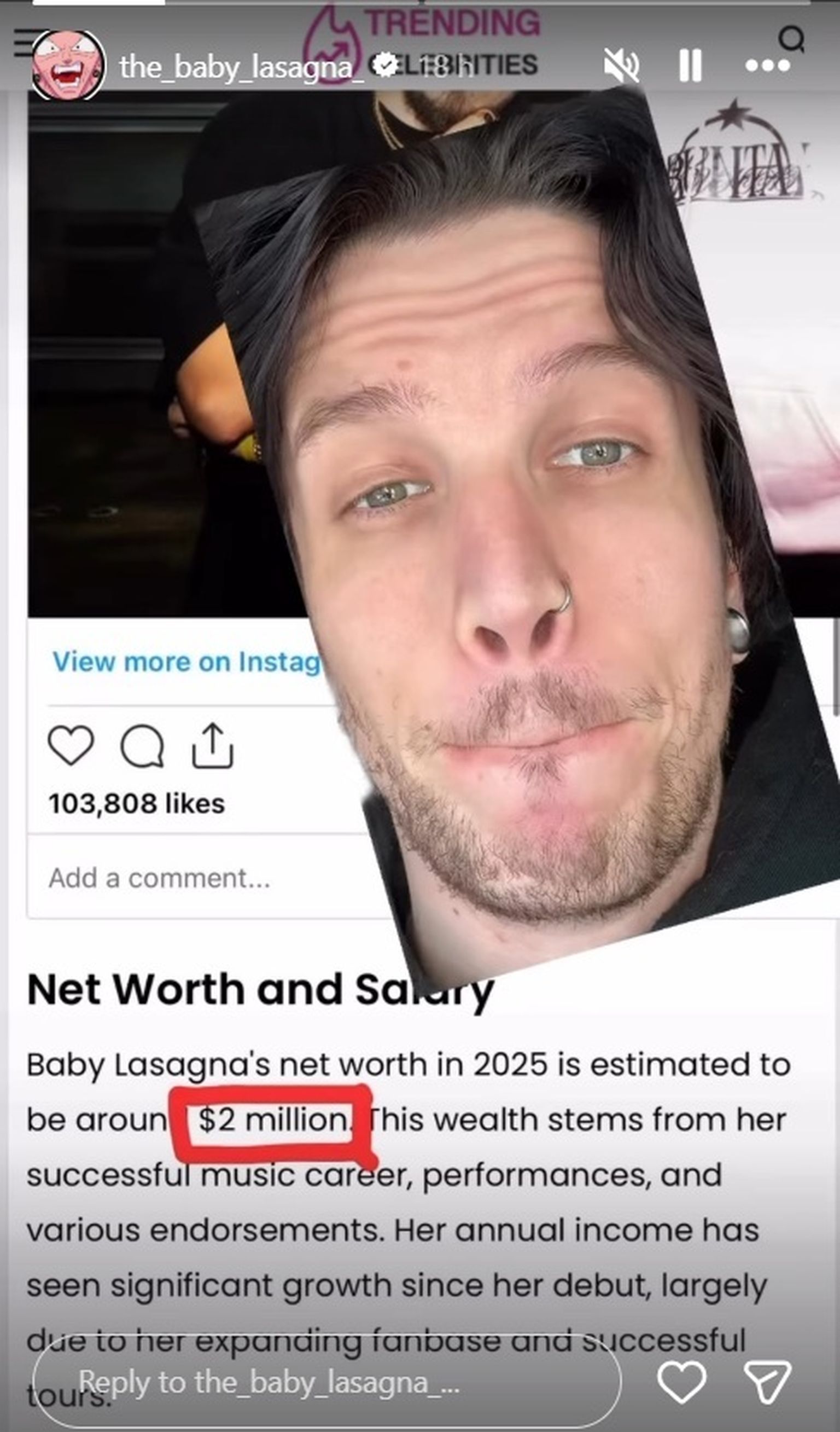This screenshot has height=1432, width=840.
Task: Open the search magnifier icon
Action: pos(791,40)
